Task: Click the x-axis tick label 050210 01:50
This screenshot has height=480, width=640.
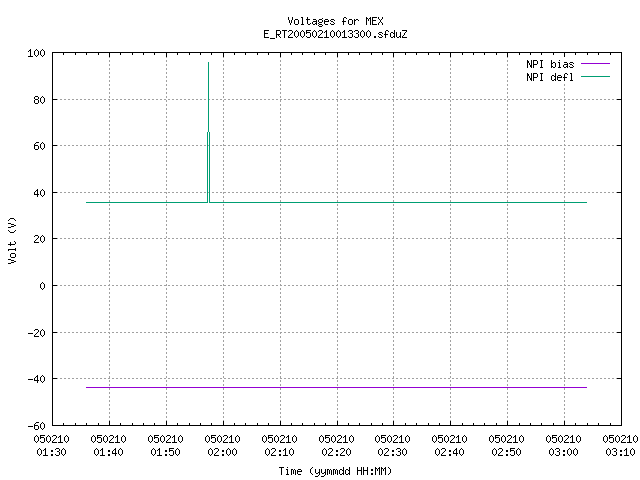Action: pos(165,445)
